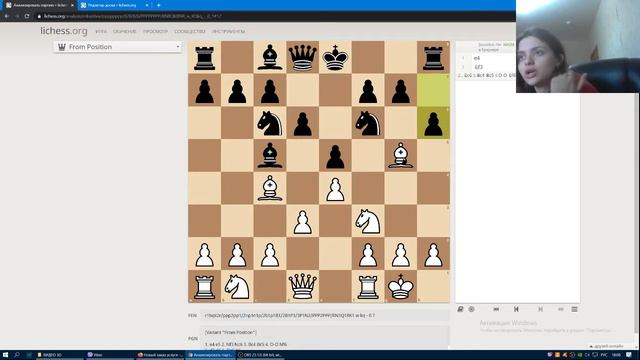Open the Windows notification center icon
Screen dimensions: 640x360
(x=629, y=355)
